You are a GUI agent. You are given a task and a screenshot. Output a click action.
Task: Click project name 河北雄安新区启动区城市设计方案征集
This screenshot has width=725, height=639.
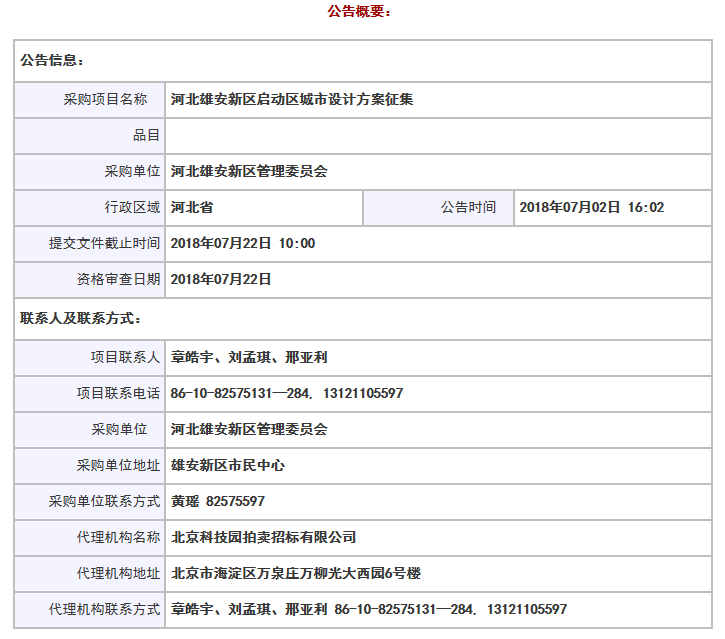coord(292,99)
